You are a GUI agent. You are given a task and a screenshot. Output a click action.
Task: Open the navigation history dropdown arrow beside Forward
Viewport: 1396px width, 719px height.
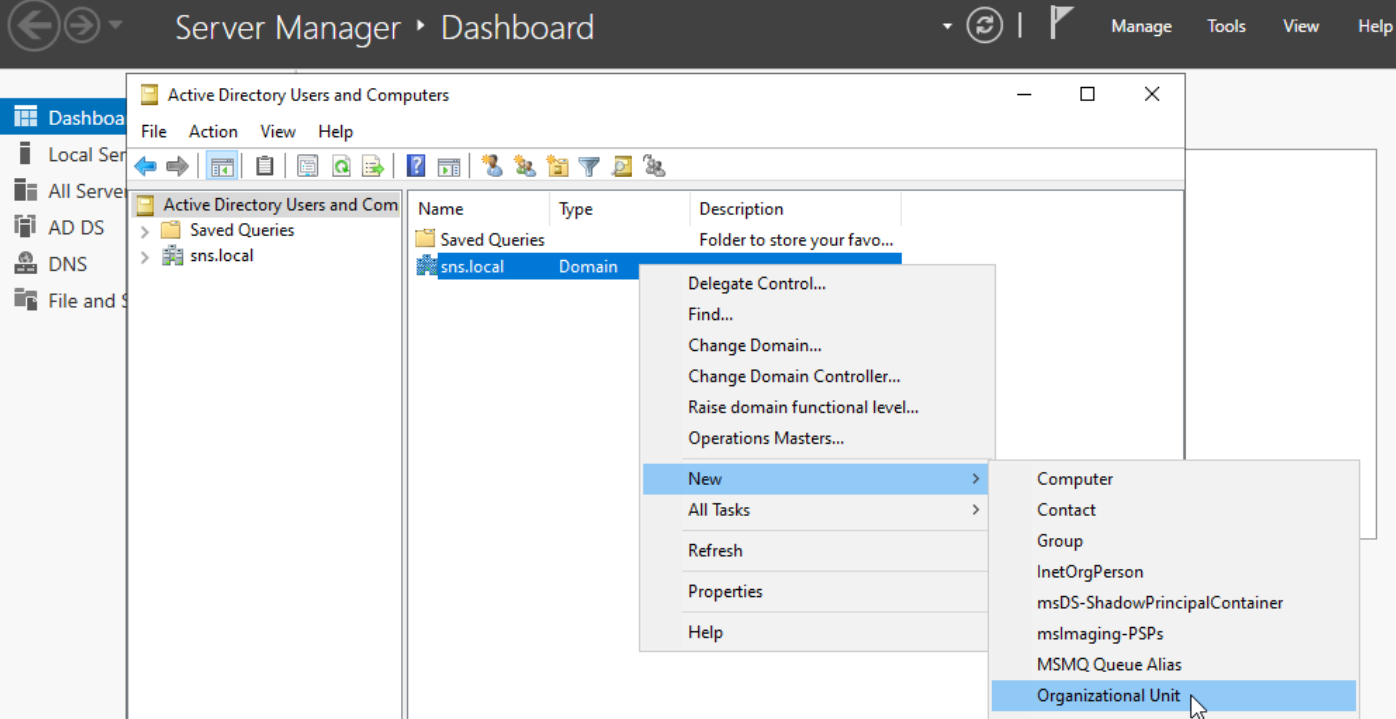coord(117,27)
